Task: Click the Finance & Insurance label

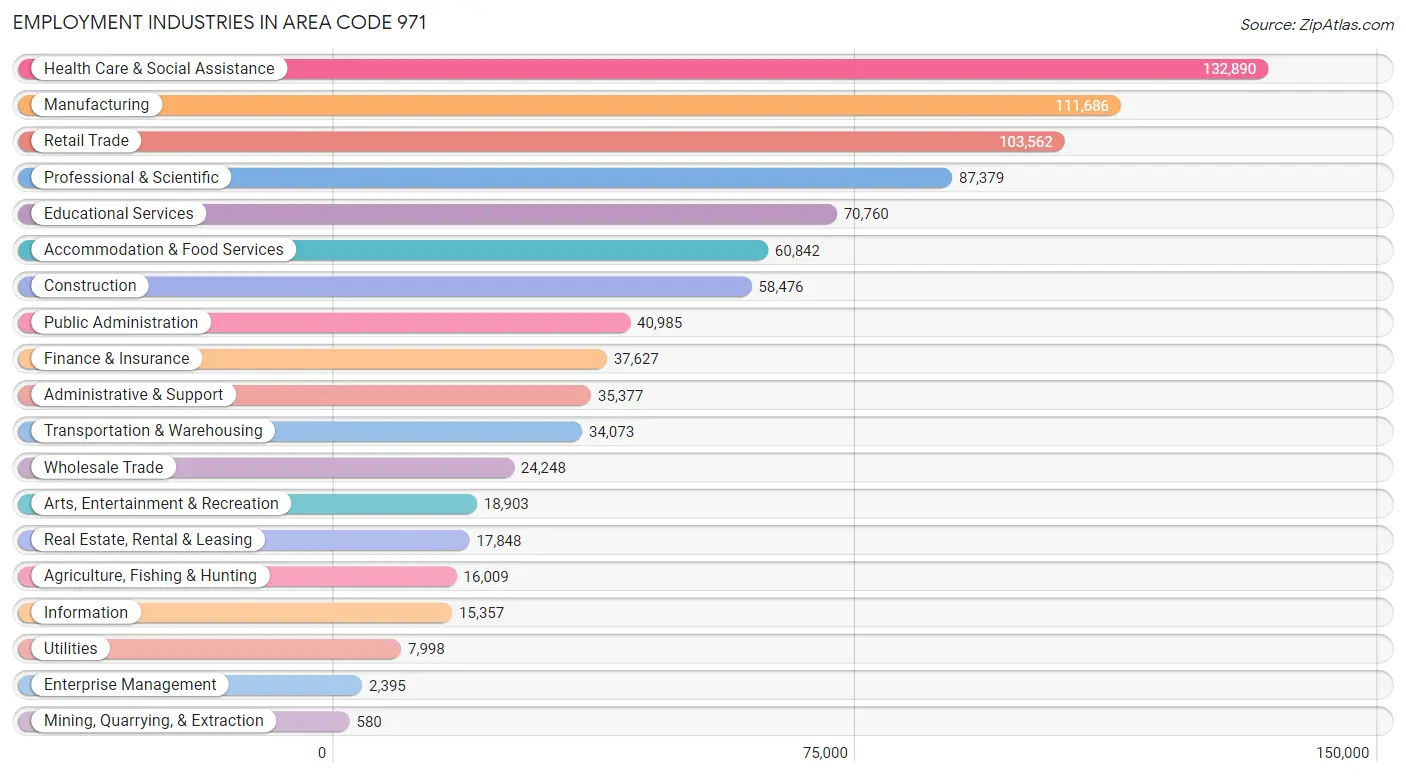Action: pos(116,358)
